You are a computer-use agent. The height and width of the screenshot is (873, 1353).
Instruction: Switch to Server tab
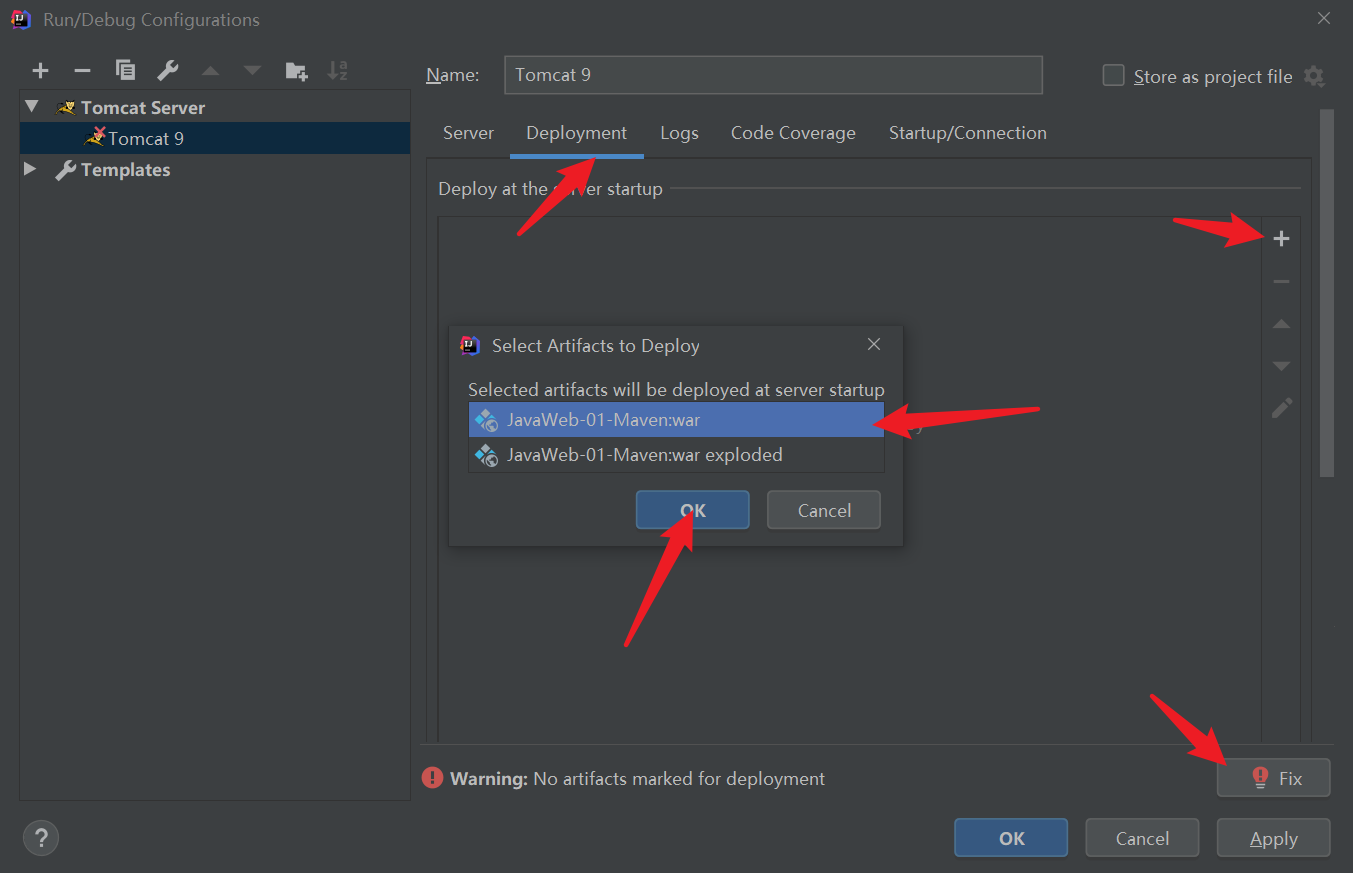point(469,133)
